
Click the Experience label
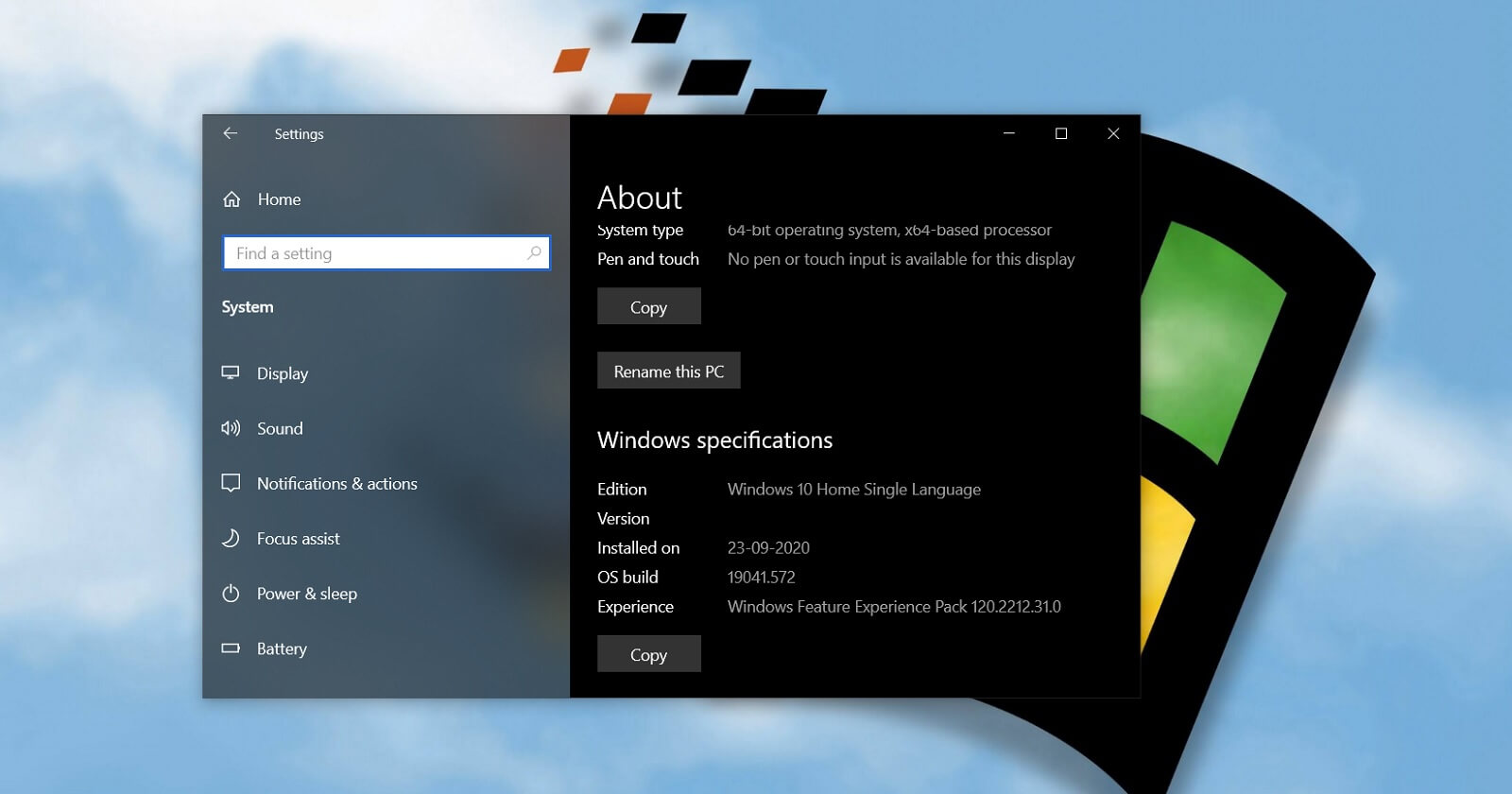coord(635,606)
